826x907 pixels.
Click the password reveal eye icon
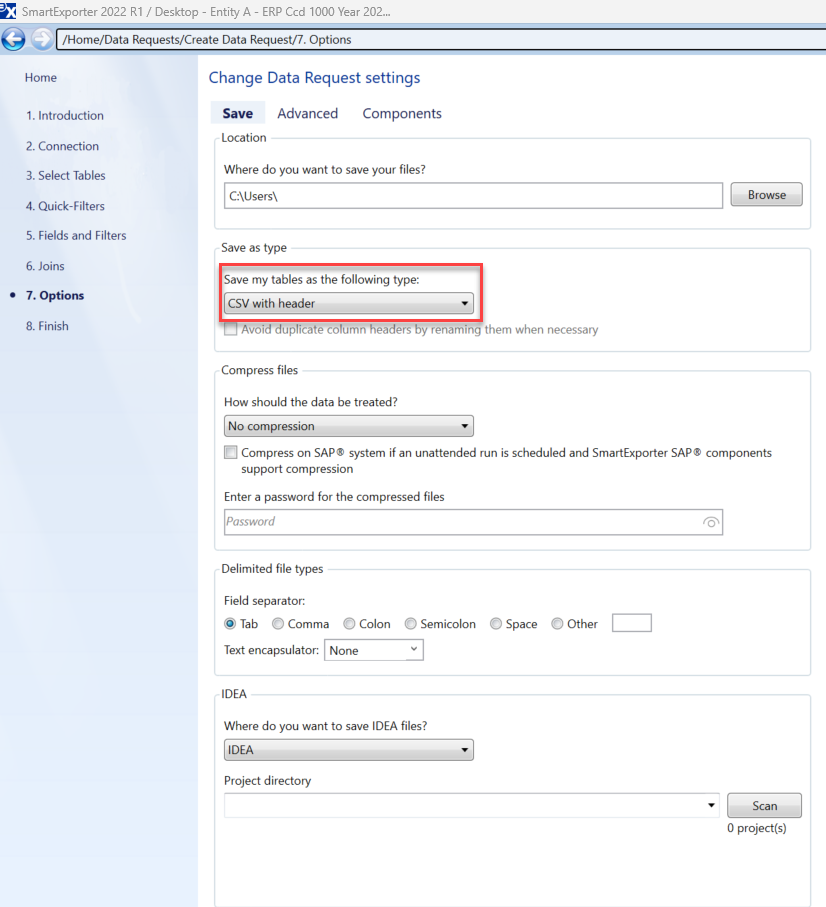(x=711, y=522)
